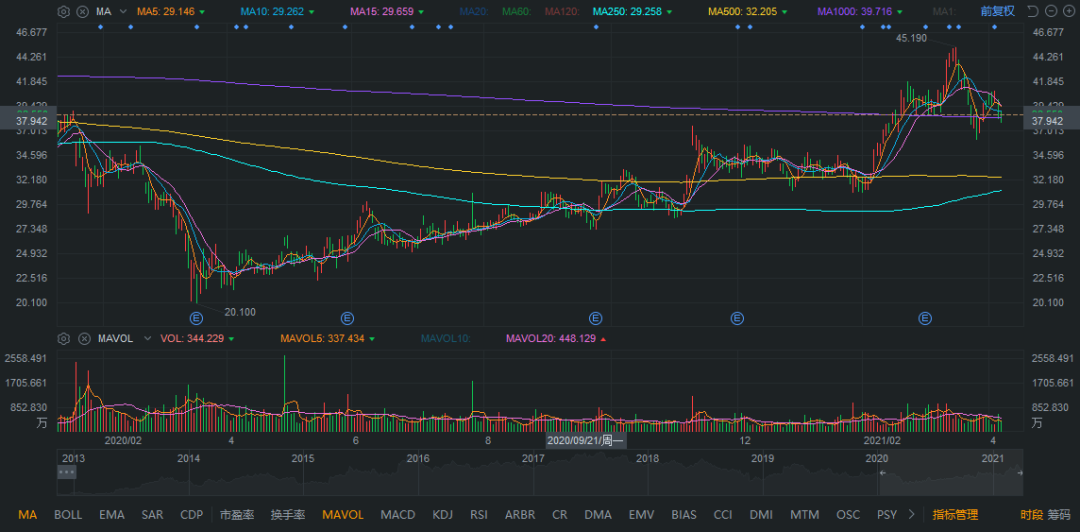Click the E event marker near 2021/02
The height and width of the screenshot is (532, 1080).
pyautogui.click(x=925, y=318)
